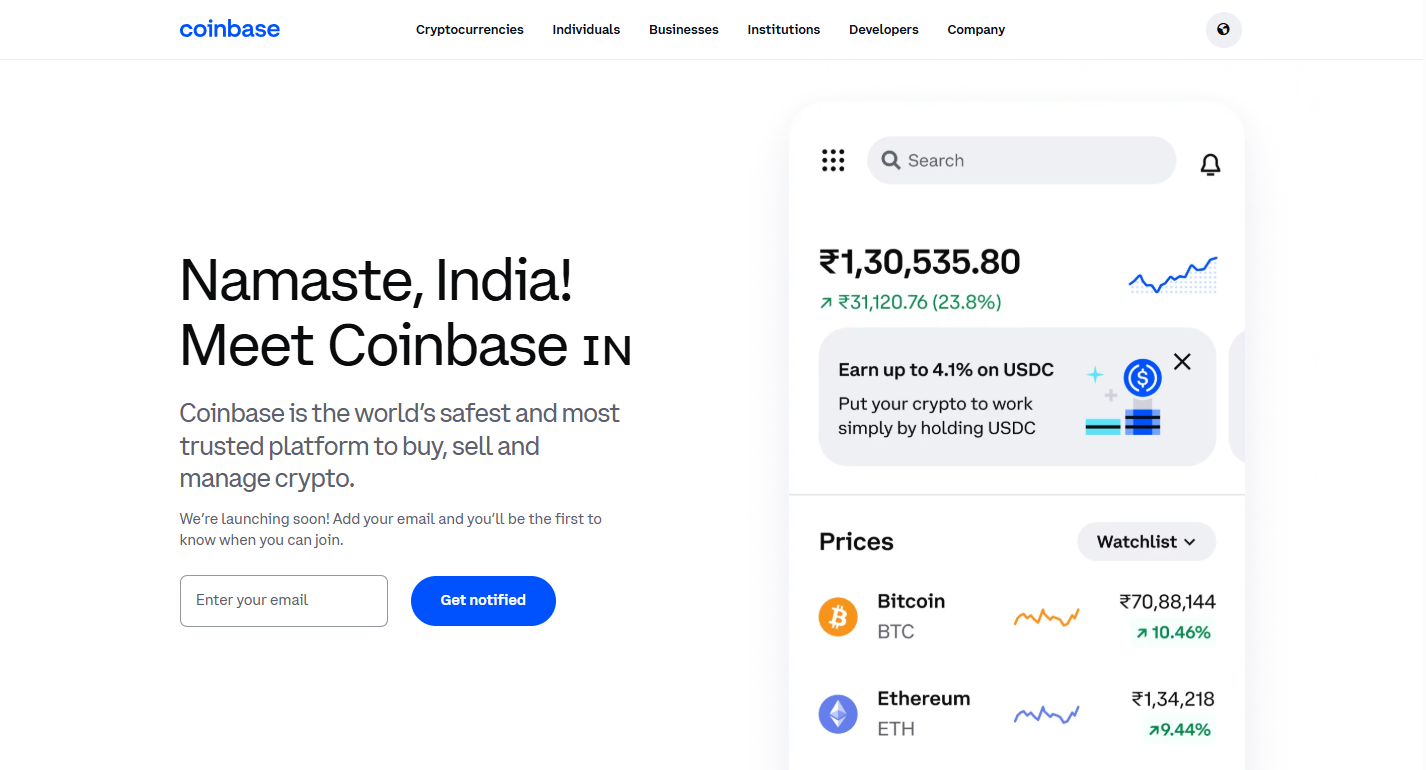Viewport: 1426px width, 770px height.
Task: Open the globe language selector
Action: (1223, 30)
